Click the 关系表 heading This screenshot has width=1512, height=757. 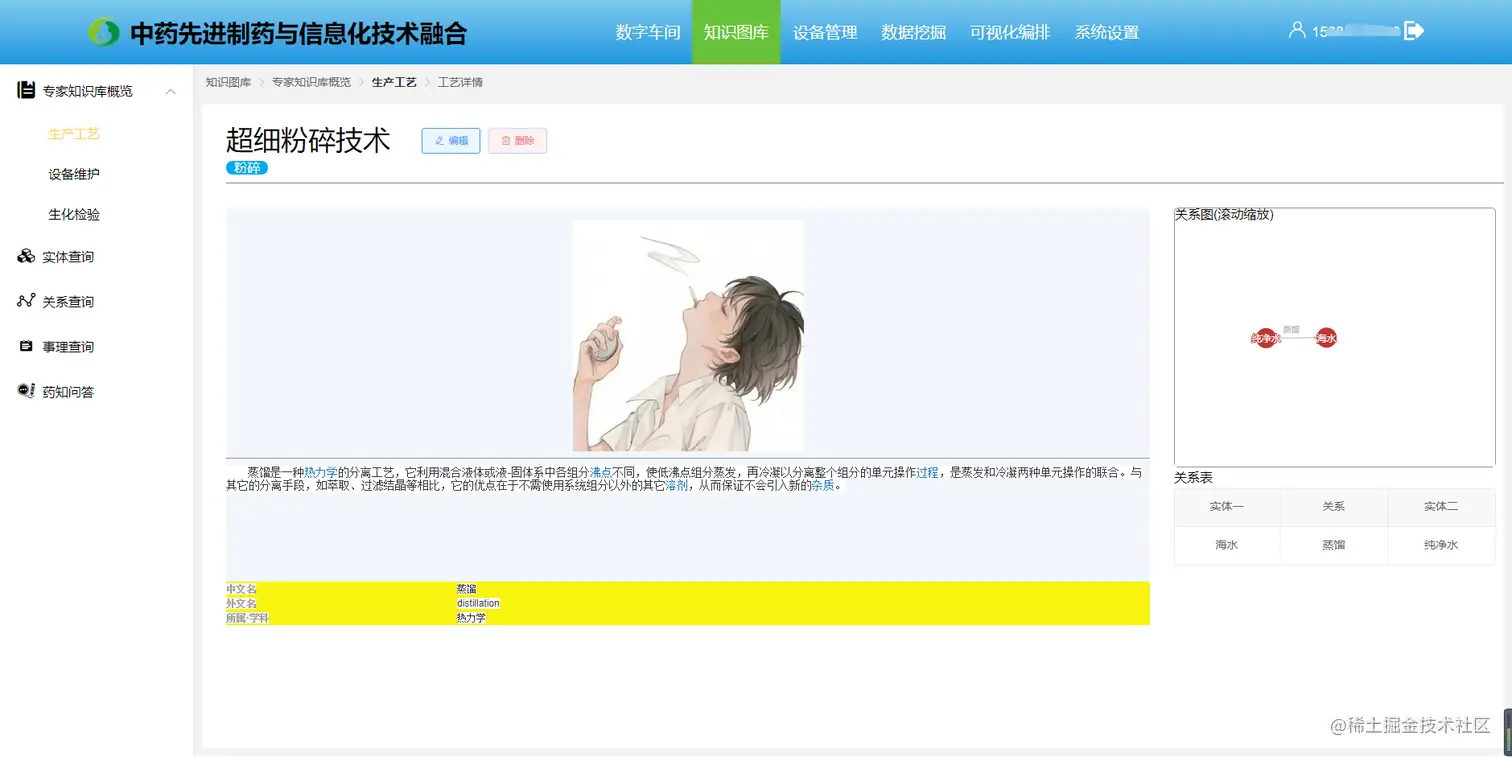click(1193, 478)
